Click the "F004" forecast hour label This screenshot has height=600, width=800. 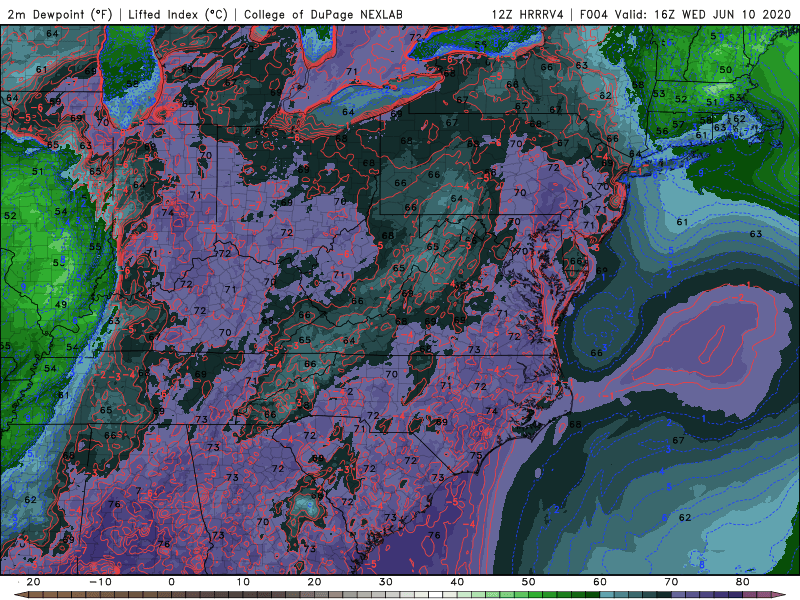pyautogui.click(x=594, y=14)
